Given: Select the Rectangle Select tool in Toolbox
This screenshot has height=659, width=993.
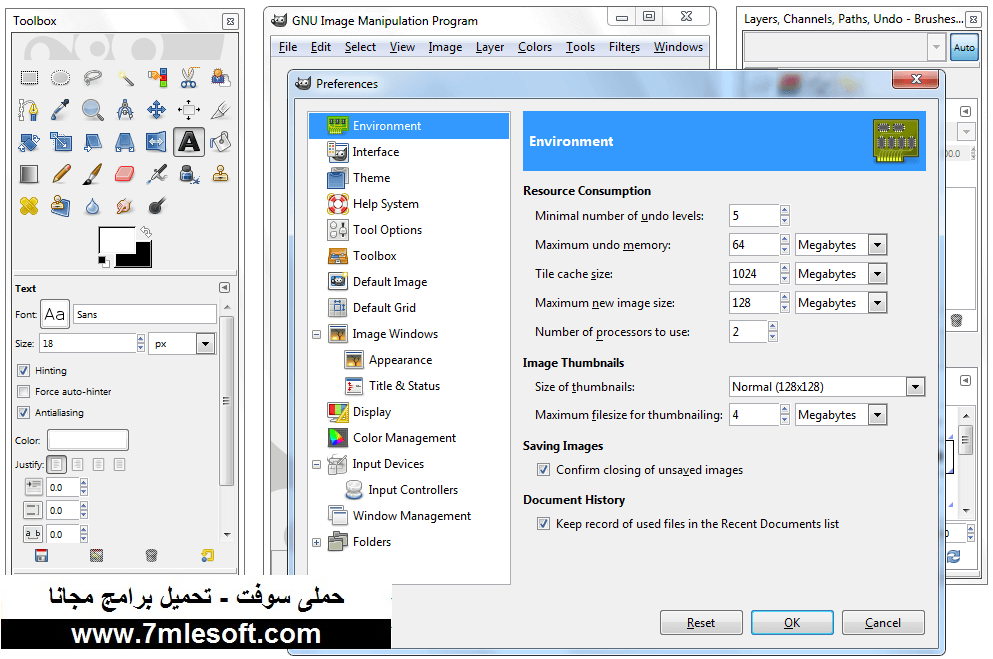Looking at the screenshot, I should click(29, 78).
